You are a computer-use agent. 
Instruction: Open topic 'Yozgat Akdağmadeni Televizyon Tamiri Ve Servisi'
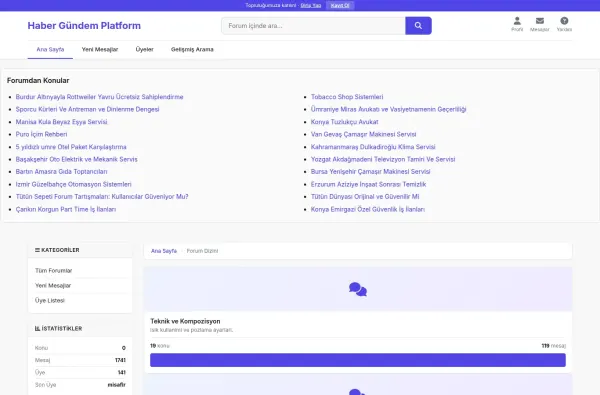tap(383, 159)
